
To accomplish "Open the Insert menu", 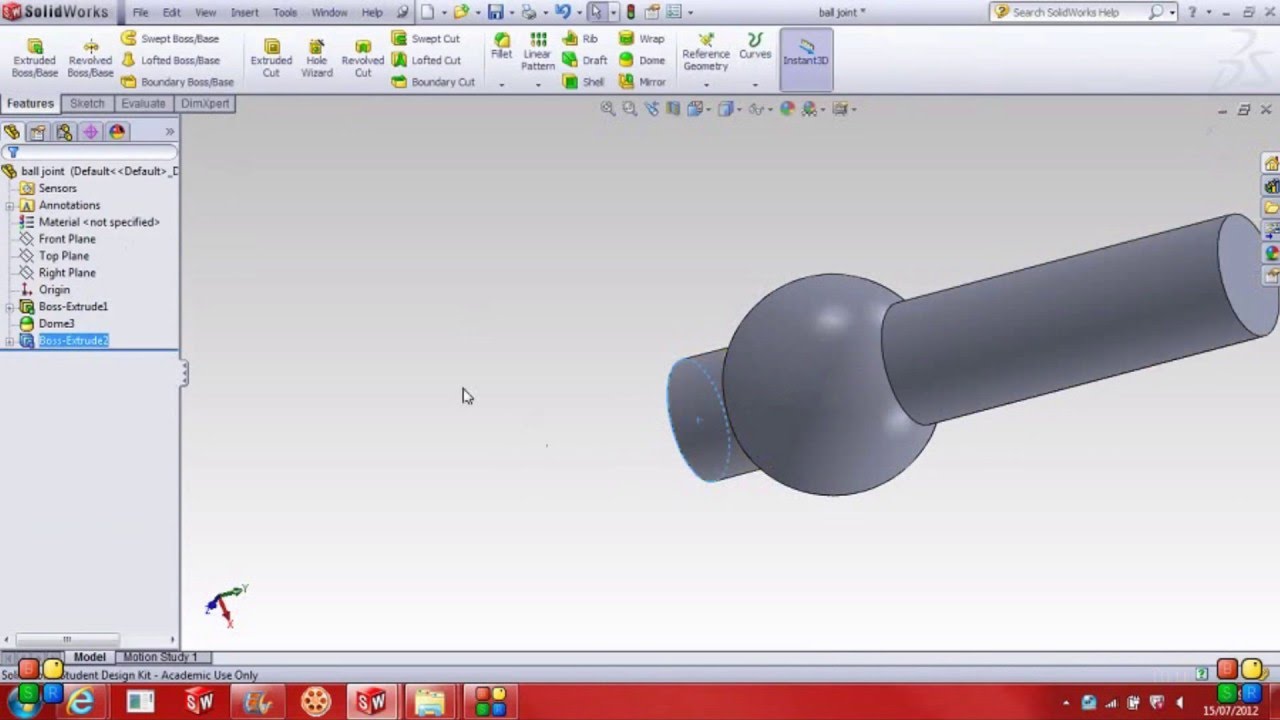I will tap(245, 12).
